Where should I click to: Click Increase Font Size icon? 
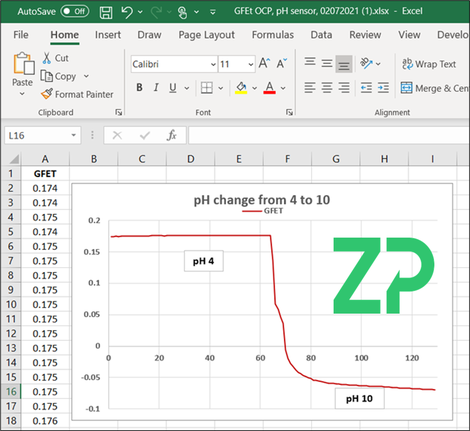264,63
